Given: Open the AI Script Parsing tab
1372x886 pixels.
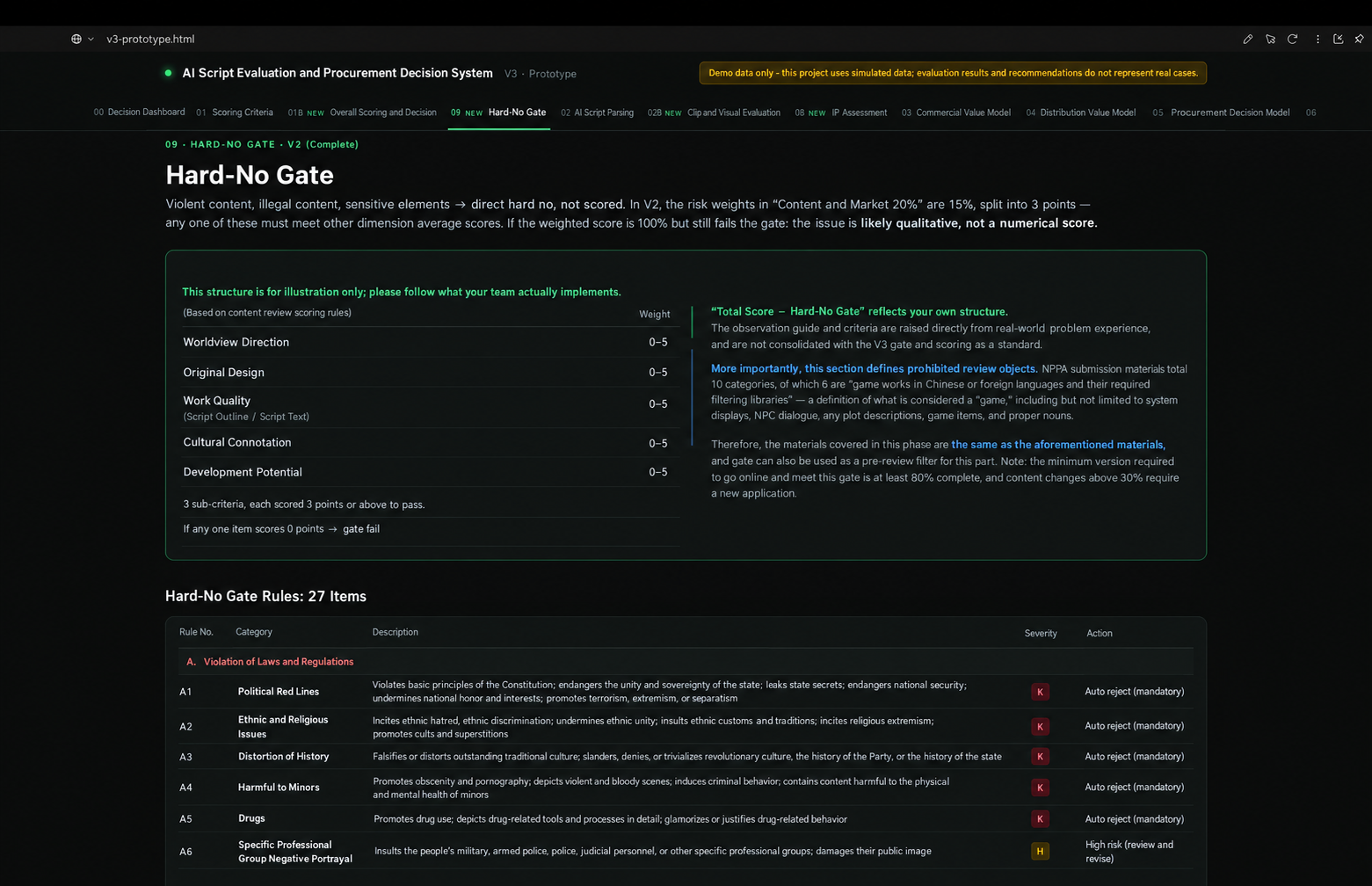Looking at the screenshot, I should tap(597, 113).
